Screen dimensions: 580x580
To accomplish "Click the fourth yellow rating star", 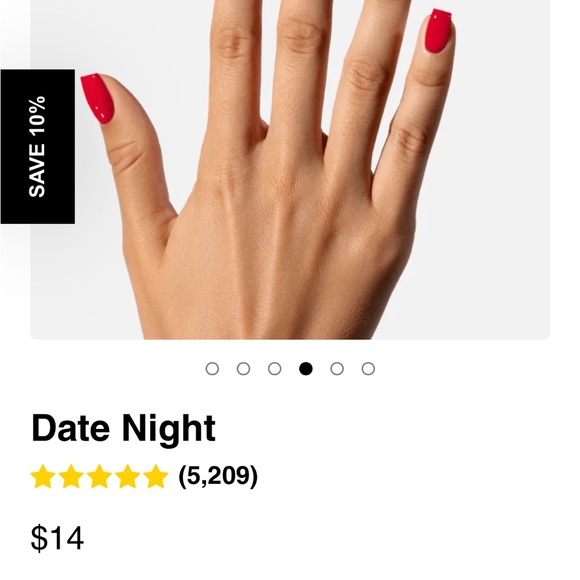I will click(127, 476).
